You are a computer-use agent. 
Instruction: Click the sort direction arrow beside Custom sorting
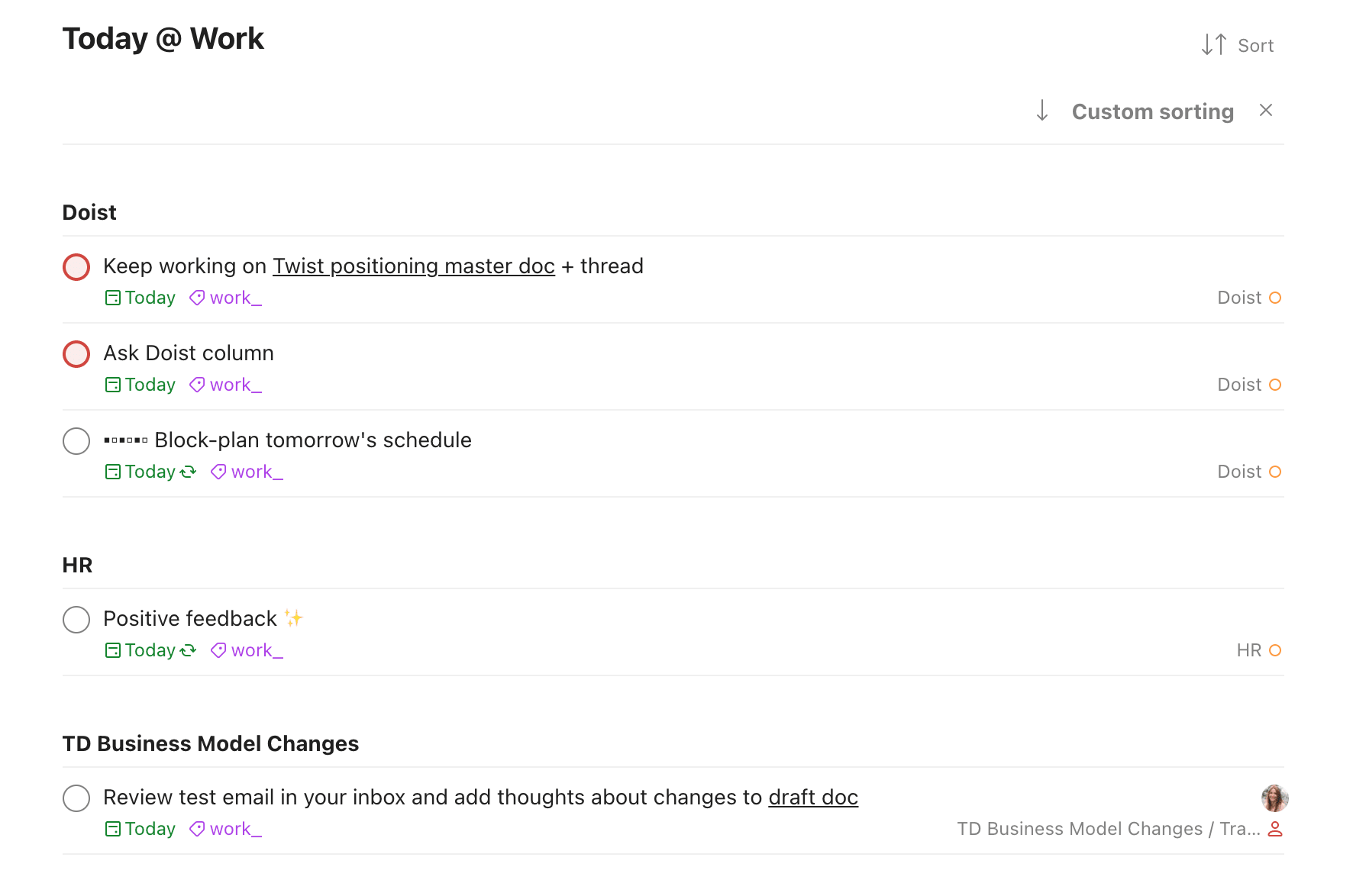pyautogui.click(x=1042, y=111)
